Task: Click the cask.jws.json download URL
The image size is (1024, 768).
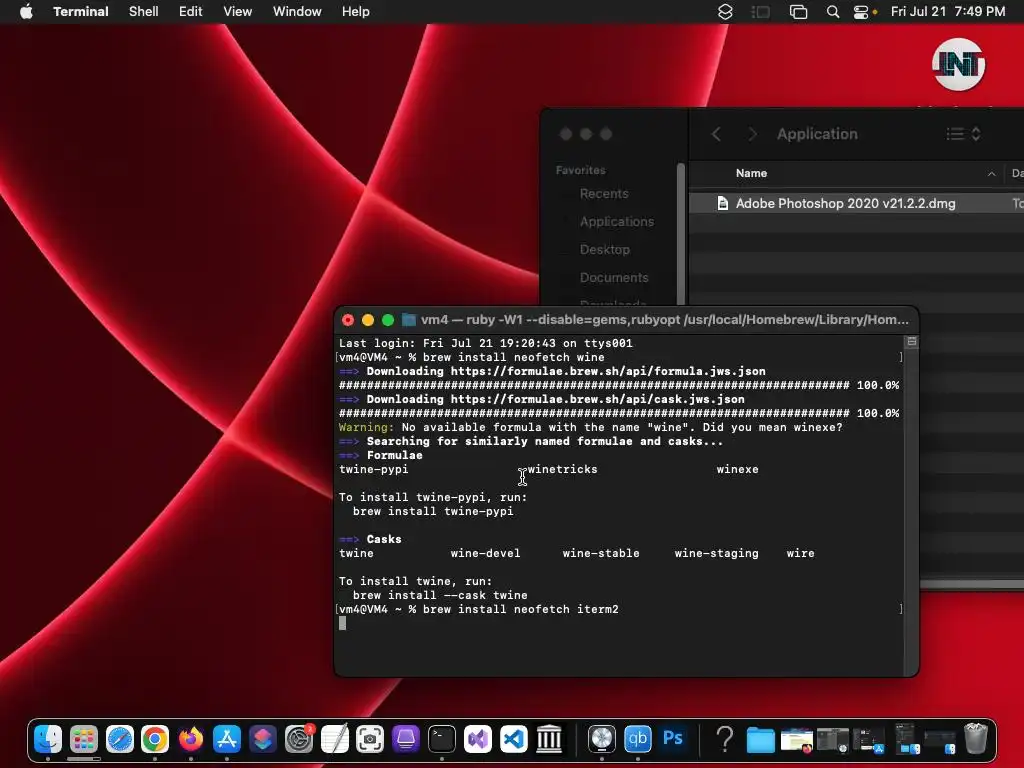Action: coord(598,399)
